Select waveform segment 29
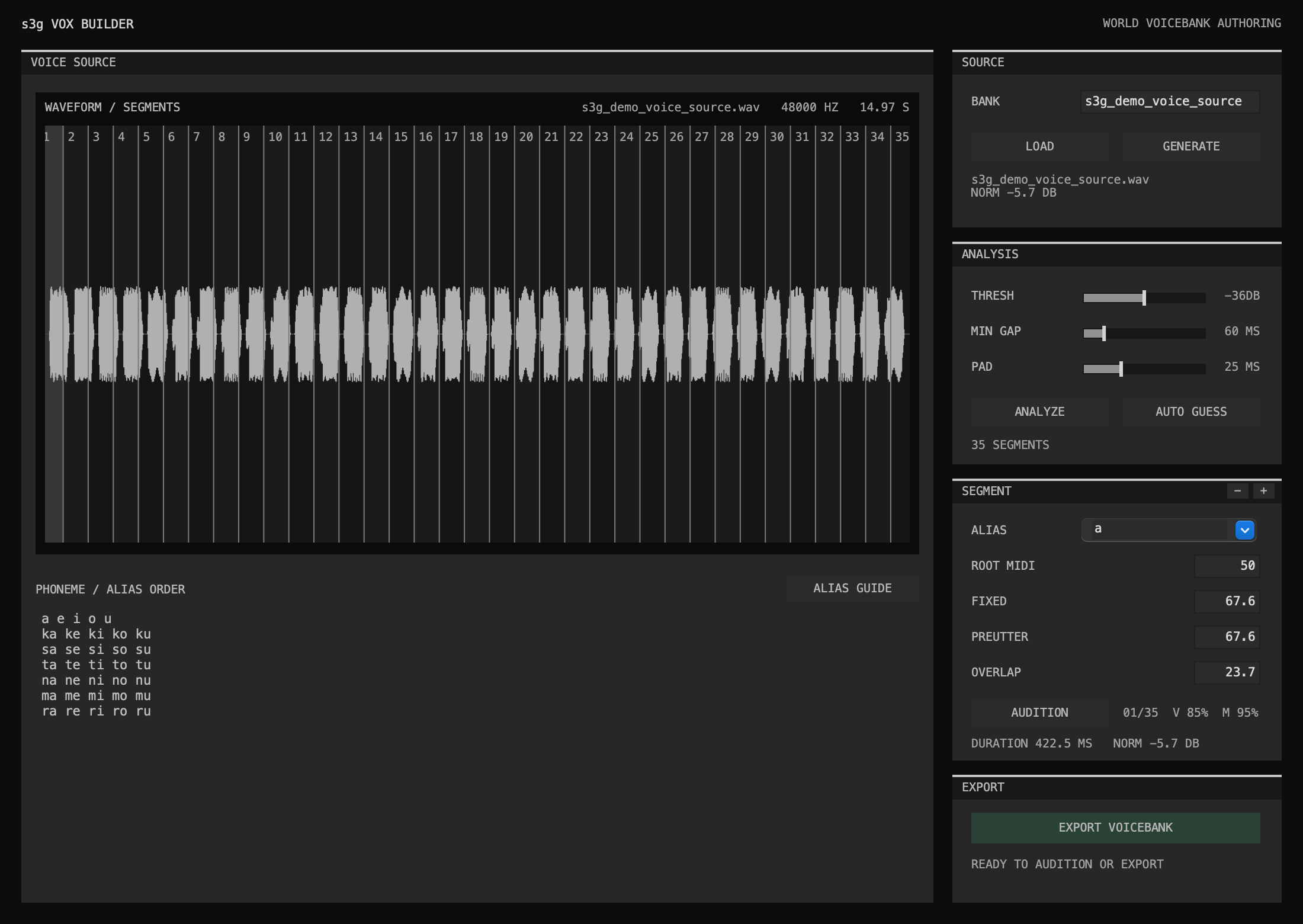The height and width of the screenshot is (924, 1303). [753, 334]
